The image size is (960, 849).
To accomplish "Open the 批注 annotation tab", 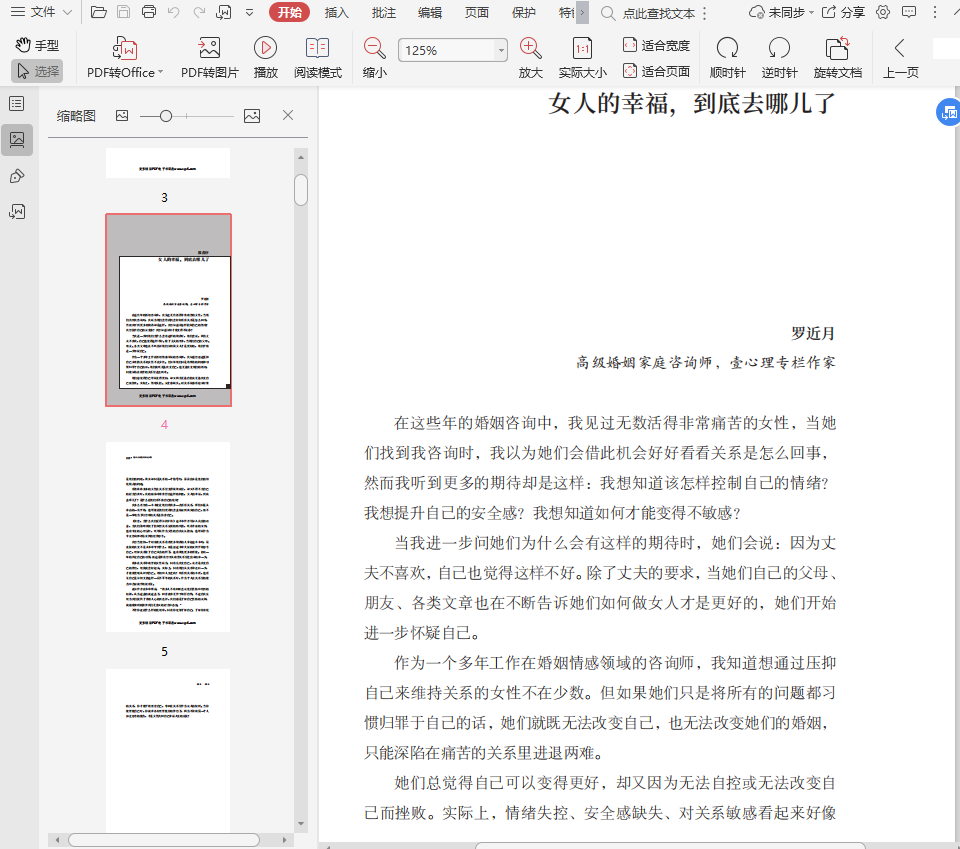I will tap(383, 13).
